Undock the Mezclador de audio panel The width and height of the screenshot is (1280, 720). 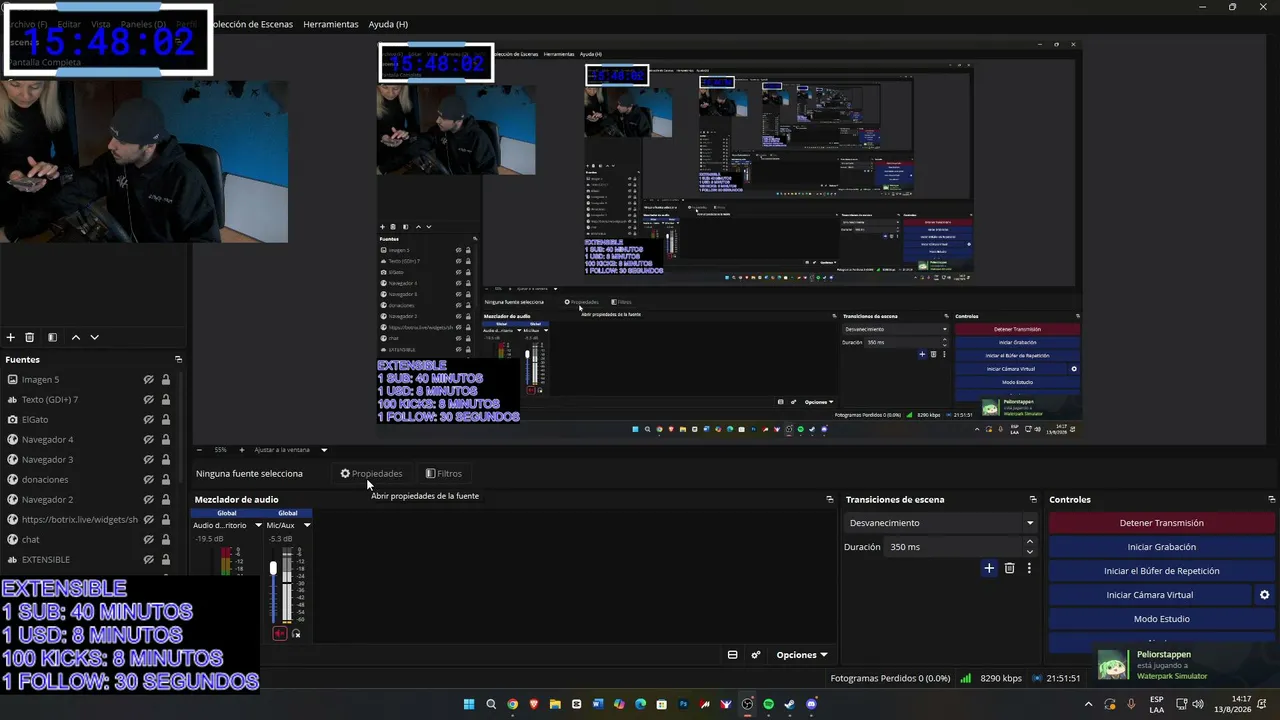coord(829,499)
